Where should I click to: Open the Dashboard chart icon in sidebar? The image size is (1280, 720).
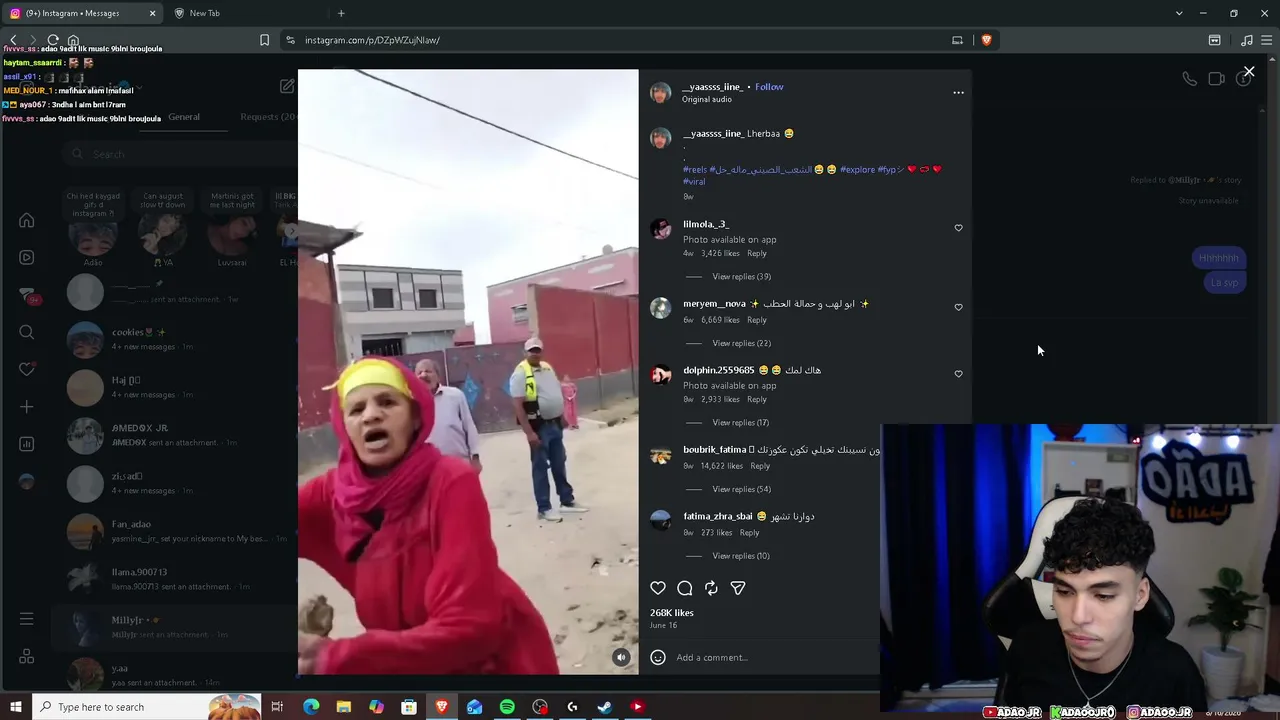point(27,444)
